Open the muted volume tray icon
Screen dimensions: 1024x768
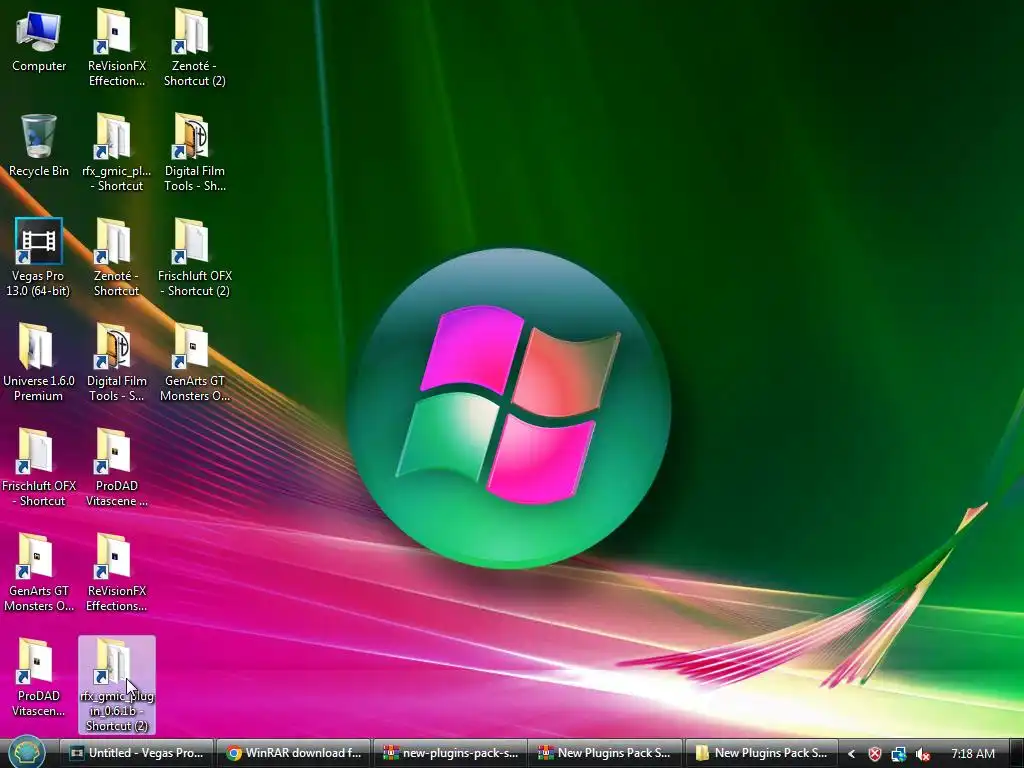tap(923, 754)
